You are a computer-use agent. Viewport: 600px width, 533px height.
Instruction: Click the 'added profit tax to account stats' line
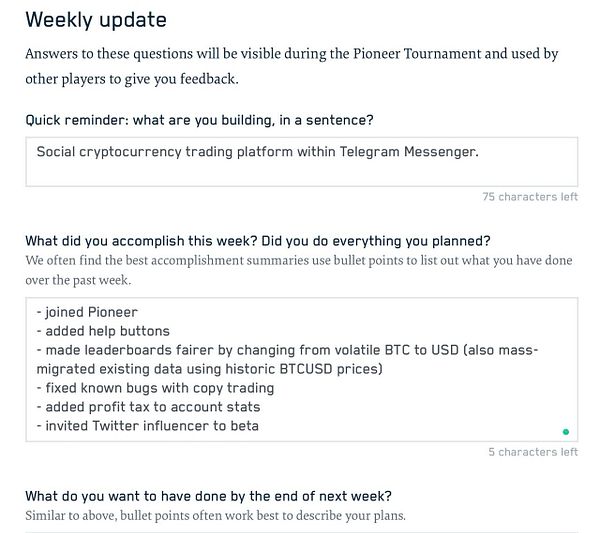point(148,407)
